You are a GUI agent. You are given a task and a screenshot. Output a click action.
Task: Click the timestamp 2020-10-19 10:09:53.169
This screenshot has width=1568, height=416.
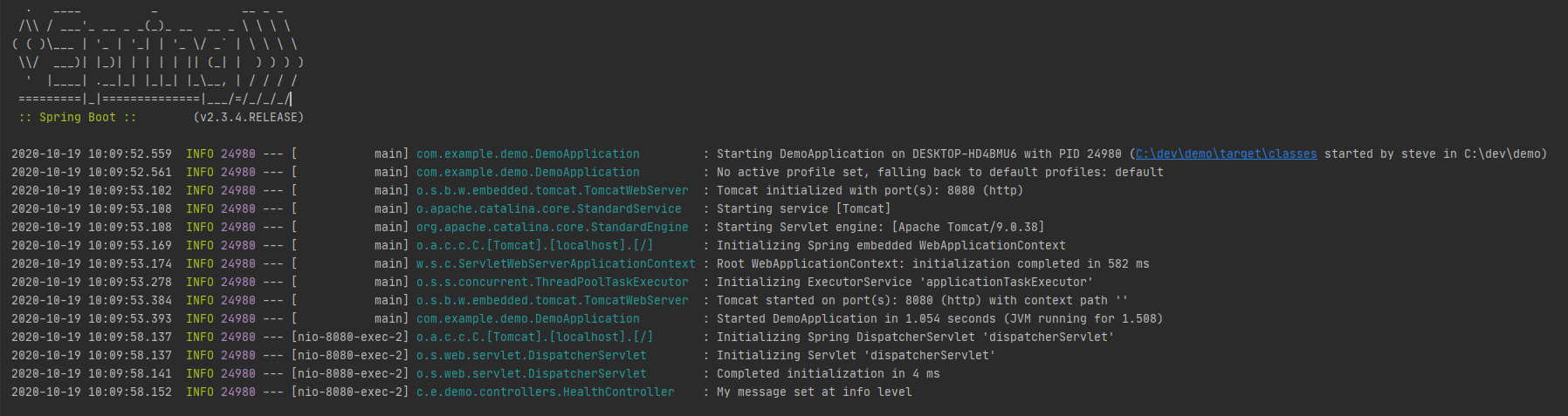pos(92,246)
